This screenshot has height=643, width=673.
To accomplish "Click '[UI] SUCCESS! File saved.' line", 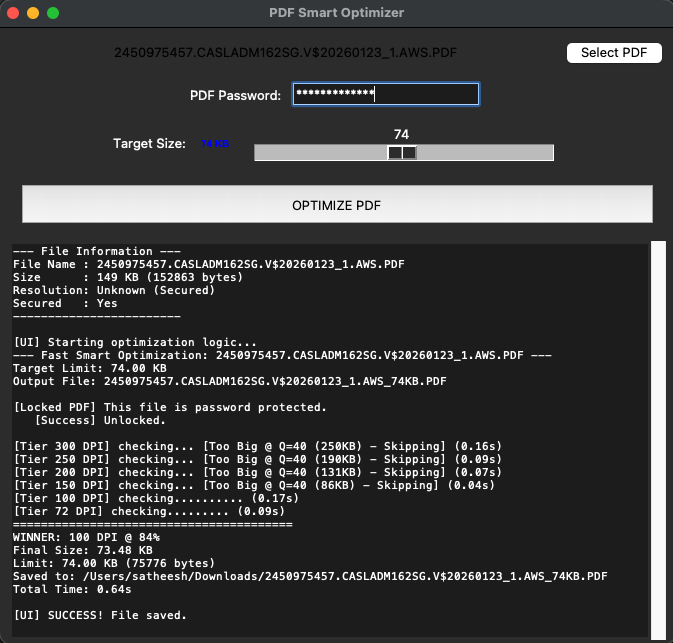I will pos(100,615).
